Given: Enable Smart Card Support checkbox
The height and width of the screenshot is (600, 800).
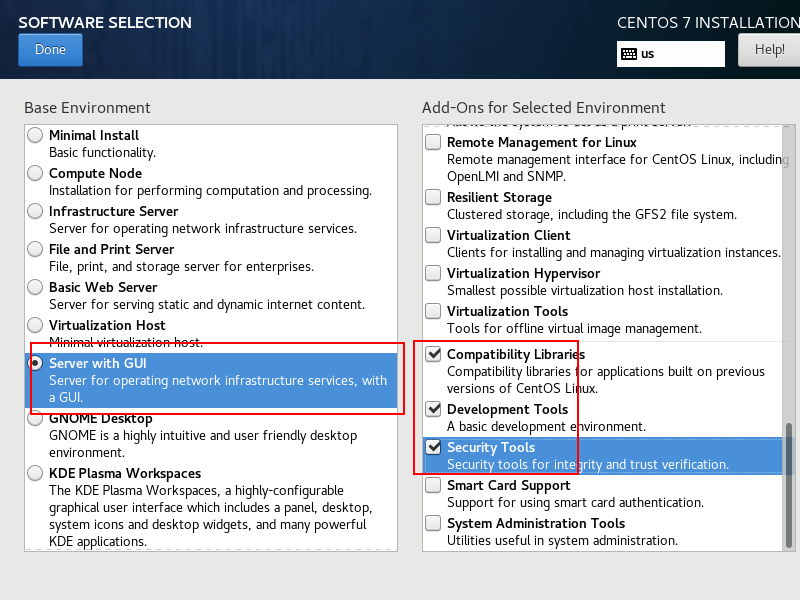Looking at the screenshot, I should [433, 485].
